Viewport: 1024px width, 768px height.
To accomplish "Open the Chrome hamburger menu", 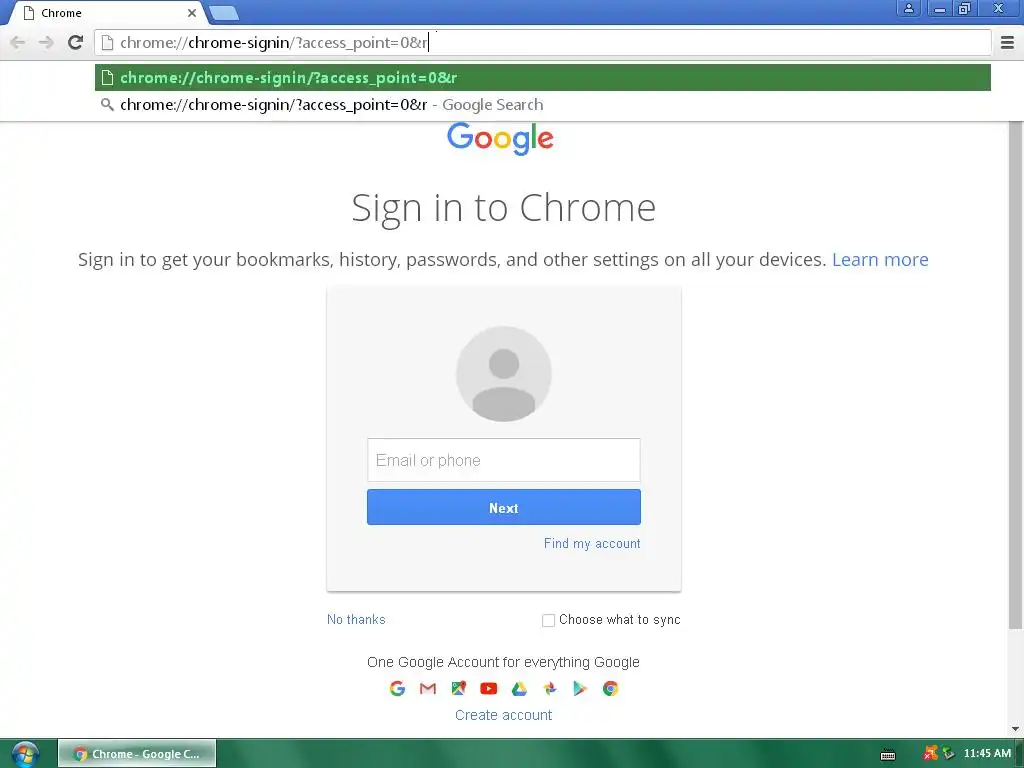I will tap(1007, 43).
